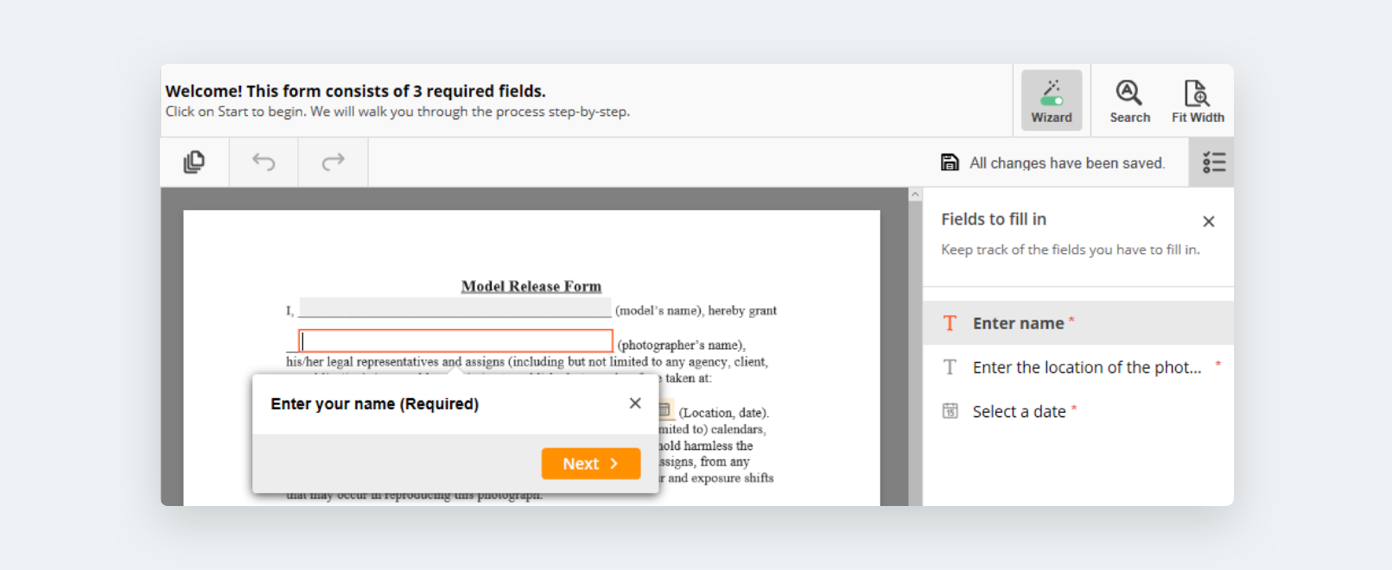Open the date picker in the document

[665, 410]
